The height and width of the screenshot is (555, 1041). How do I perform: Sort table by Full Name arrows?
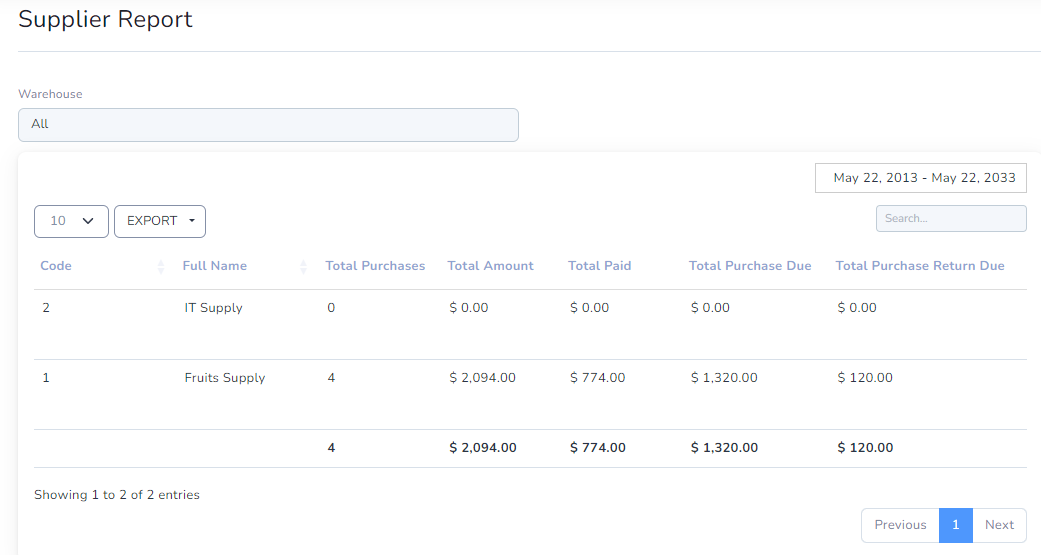pyautogui.click(x=303, y=266)
